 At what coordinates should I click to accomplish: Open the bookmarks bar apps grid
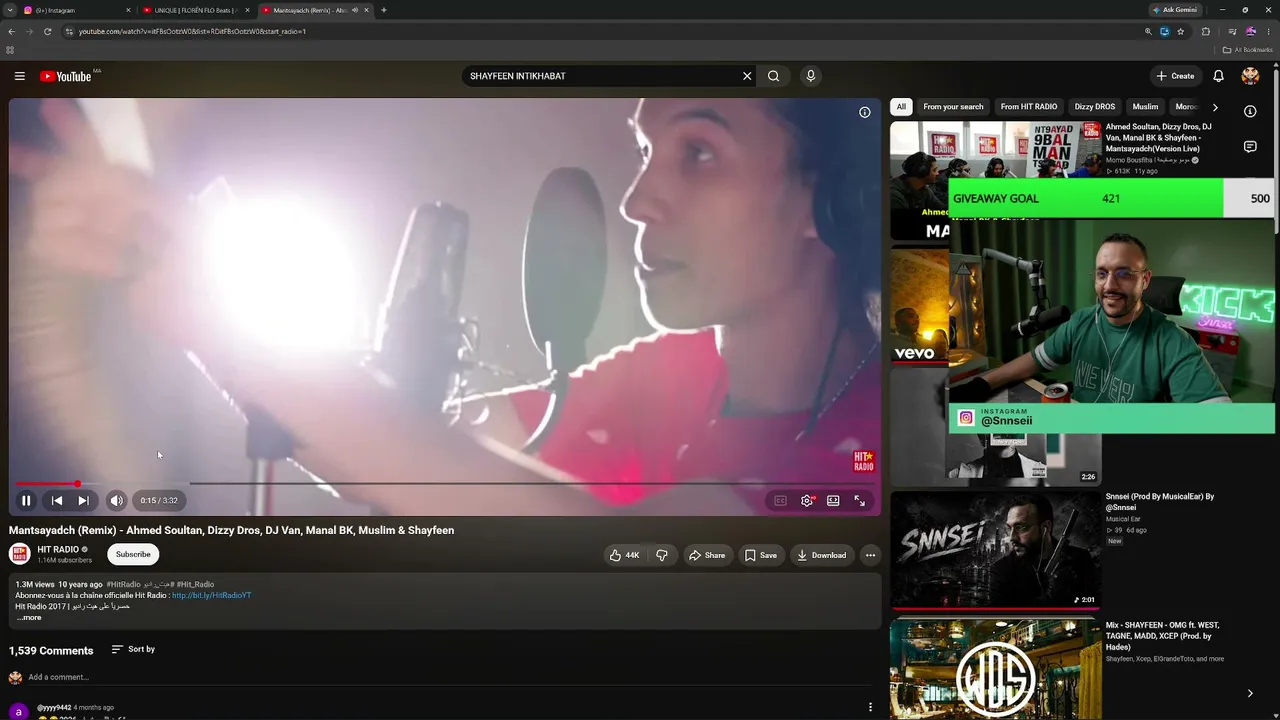[10, 50]
